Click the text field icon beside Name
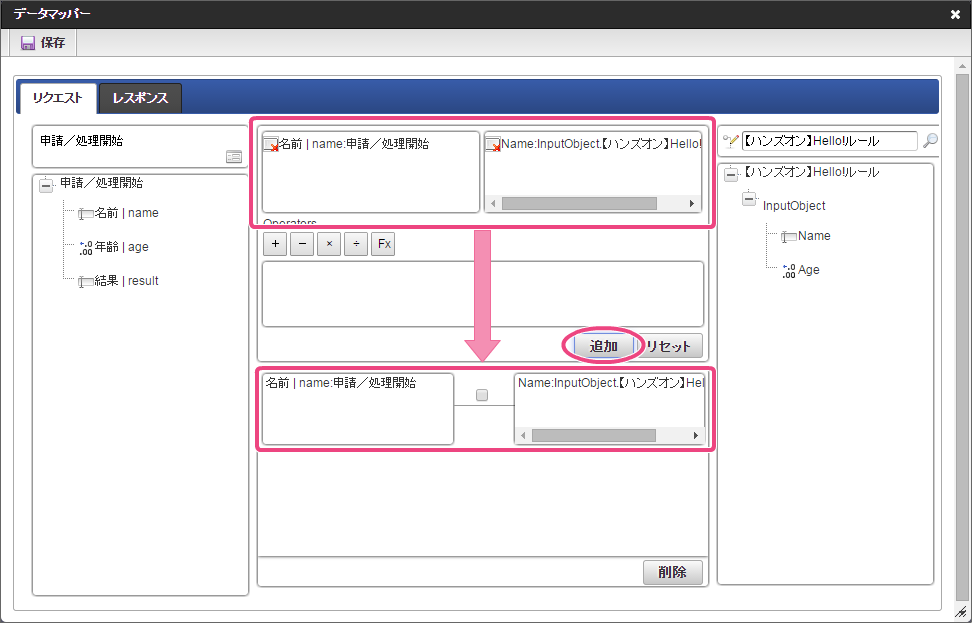This screenshot has height=623, width=972. click(789, 237)
